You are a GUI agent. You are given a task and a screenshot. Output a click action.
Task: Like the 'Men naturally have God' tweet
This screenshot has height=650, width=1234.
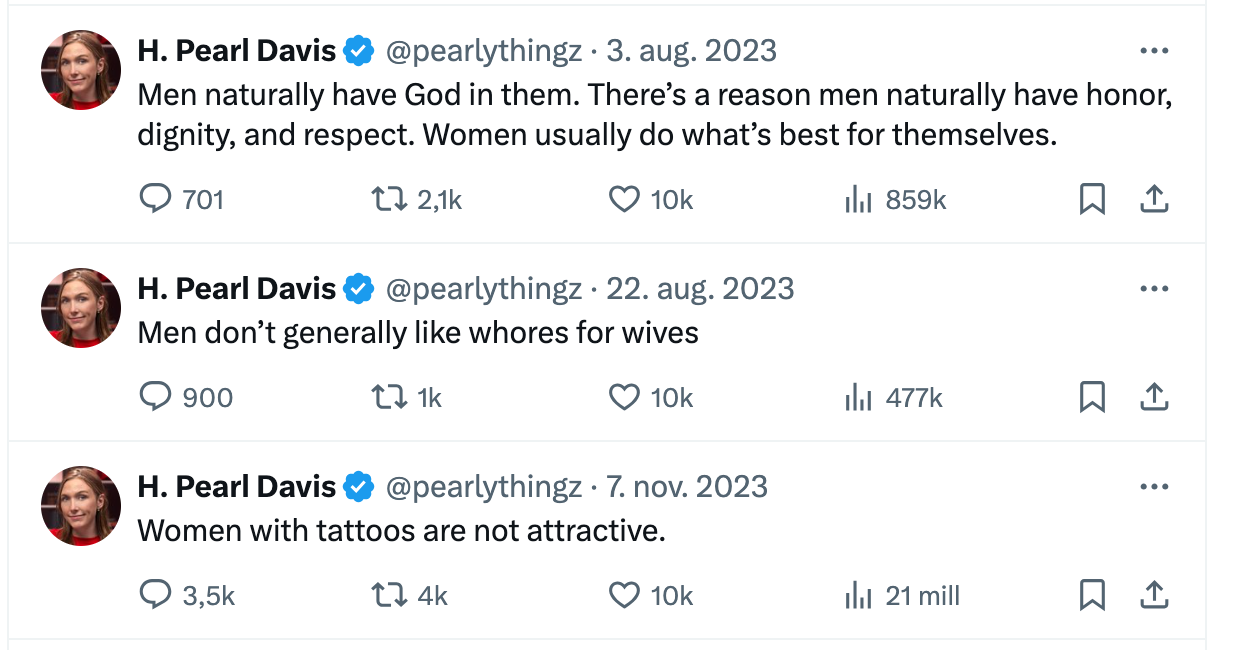click(x=650, y=200)
